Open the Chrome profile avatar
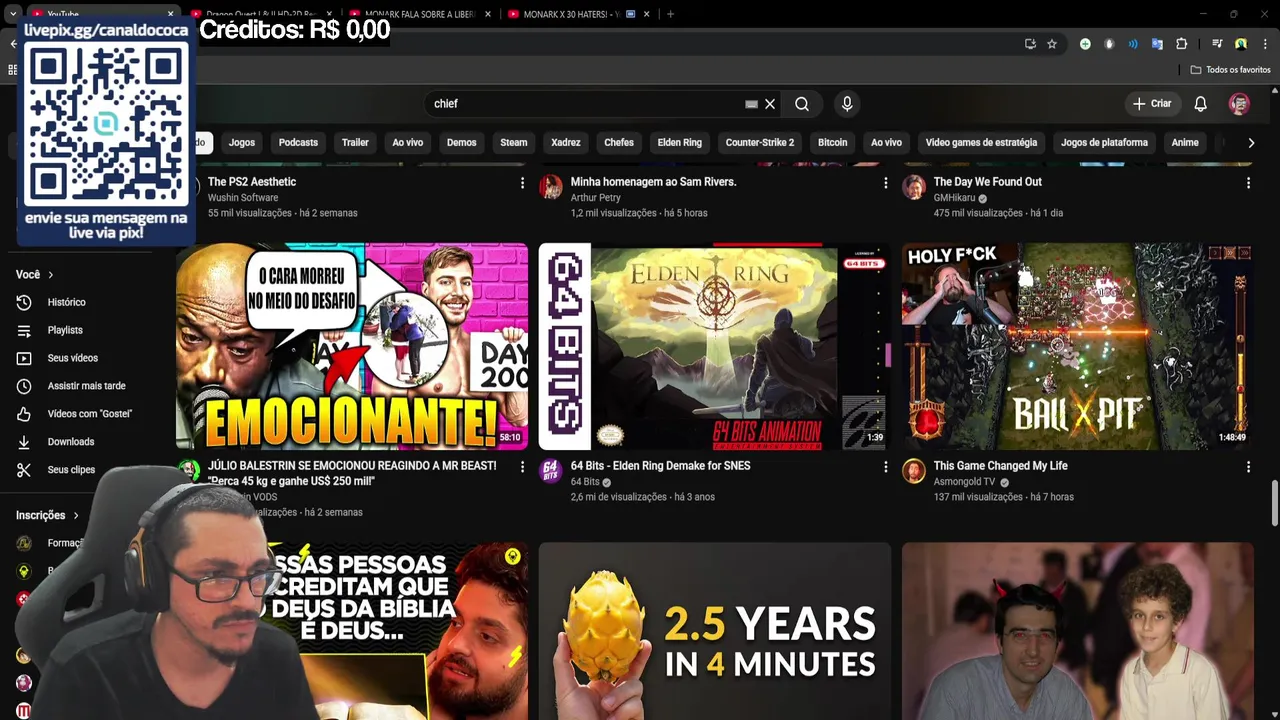This screenshot has width=1280, height=720. (x=1241, y=44)
